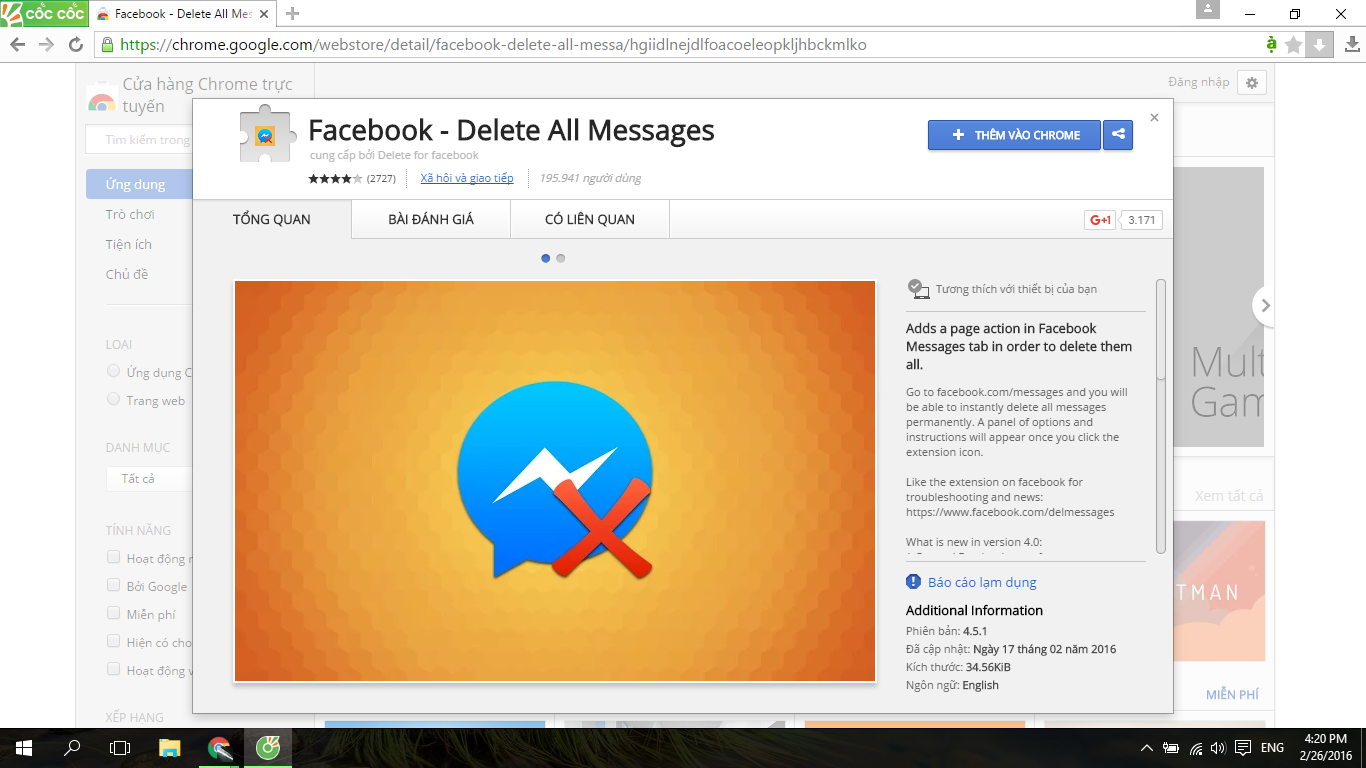
Task: Click the next screenshot arrow on right edge
Action: (x=1264, y=306)
